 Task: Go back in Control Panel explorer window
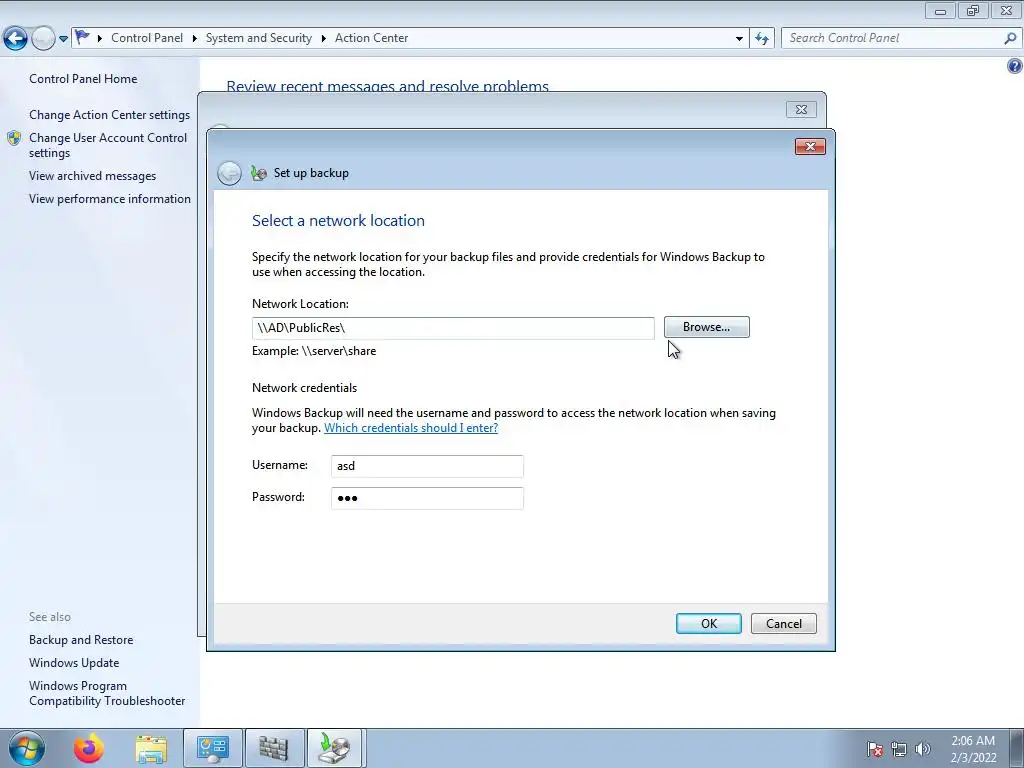click(16, 39)
